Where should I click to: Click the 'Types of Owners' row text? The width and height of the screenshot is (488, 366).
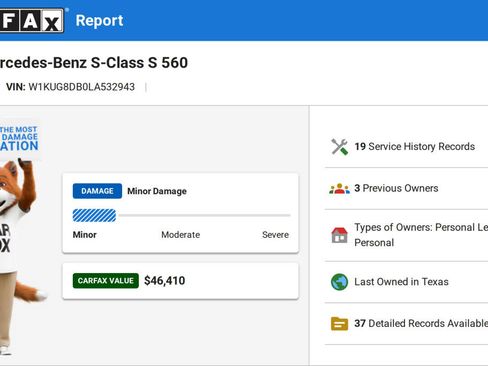[x=421, y=235]
